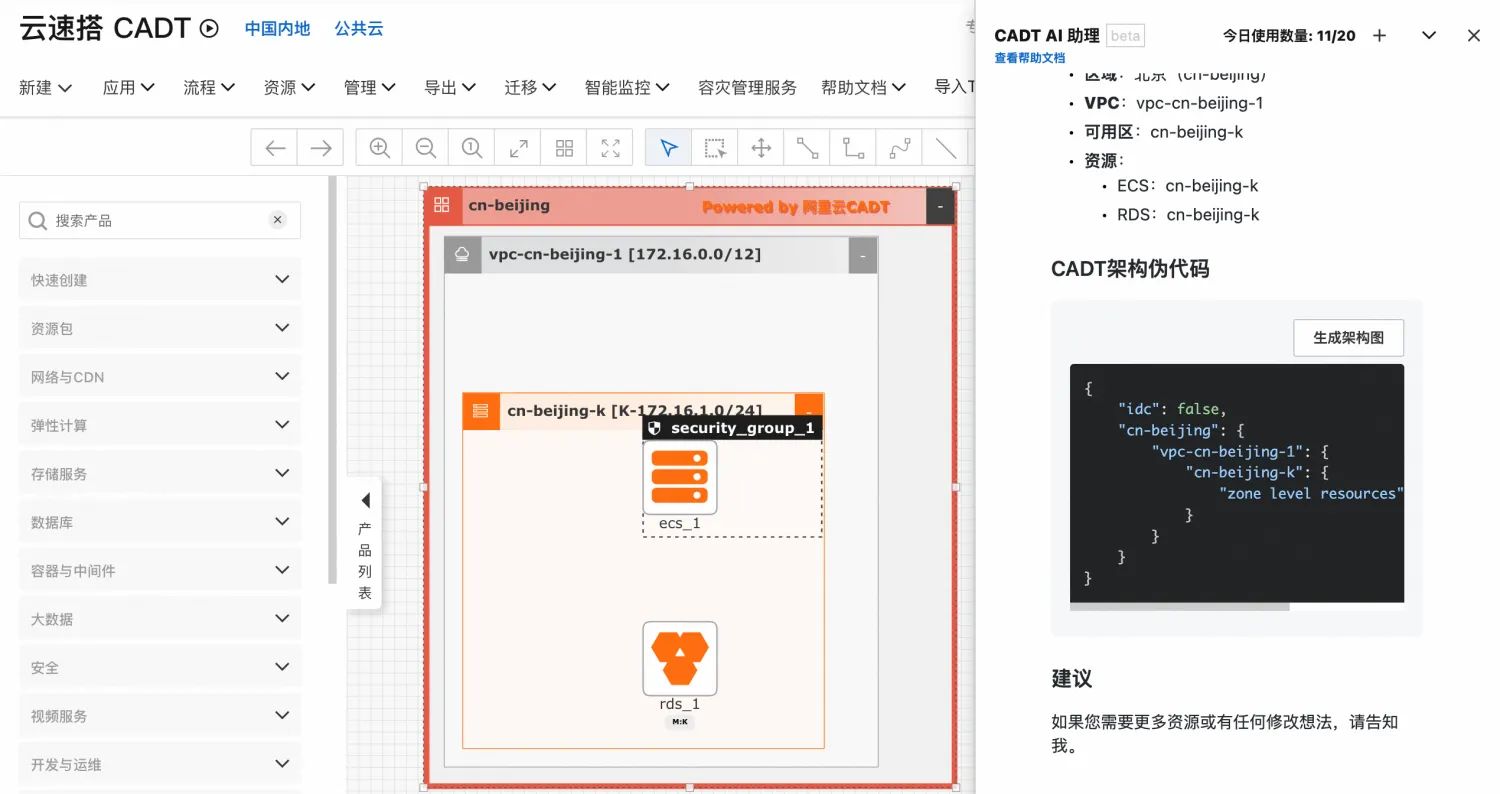This screenshot has width=1500, height=794.
Task: Collapse the 产品列表 side panel
Action: [x=365, y=542]
